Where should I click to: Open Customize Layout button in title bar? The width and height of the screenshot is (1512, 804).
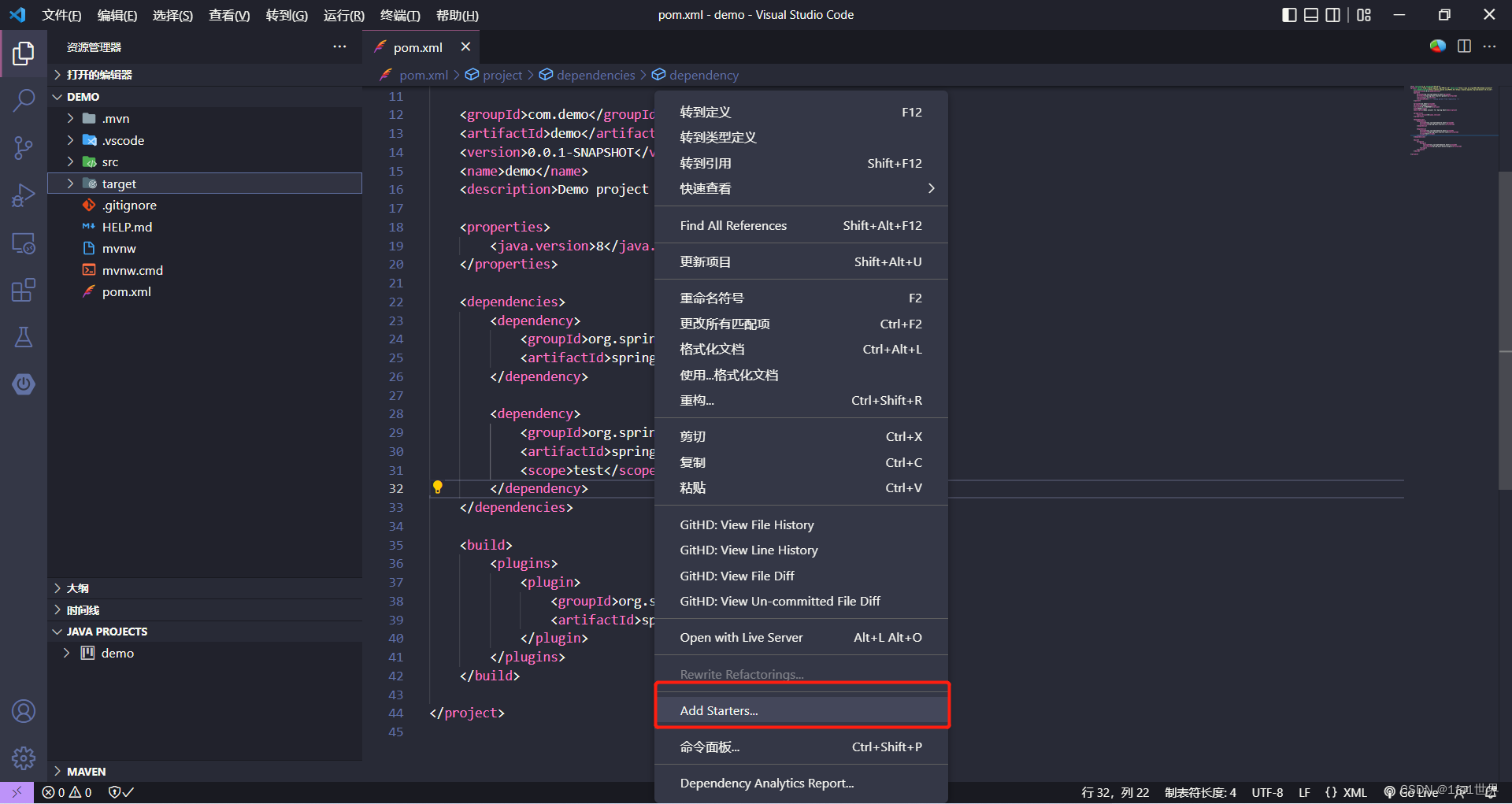tap(1364, 15)
